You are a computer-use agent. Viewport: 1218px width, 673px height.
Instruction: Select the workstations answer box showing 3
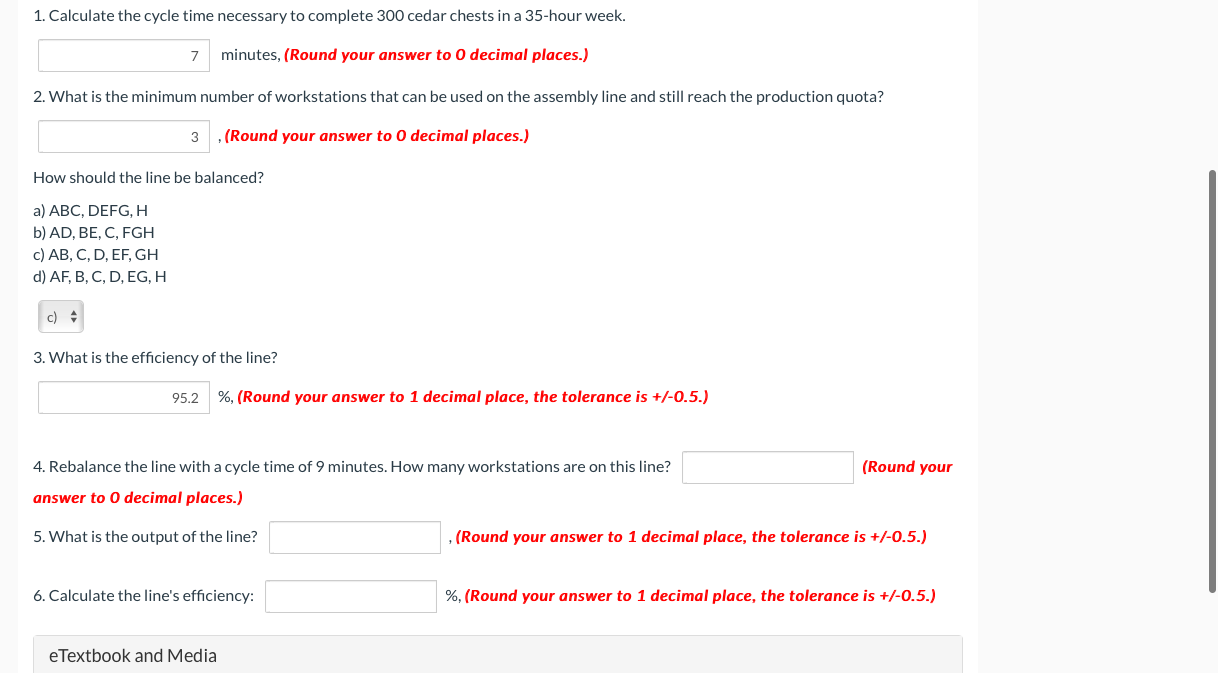tap(123, 136)
